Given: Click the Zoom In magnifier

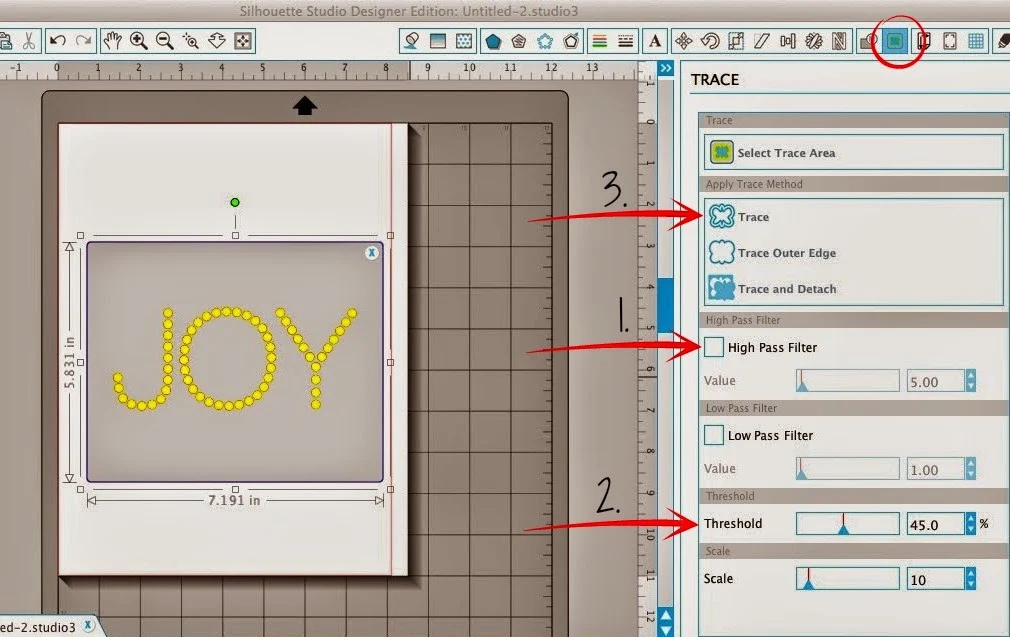Looking at the screenshot, I should coord(138,41).
